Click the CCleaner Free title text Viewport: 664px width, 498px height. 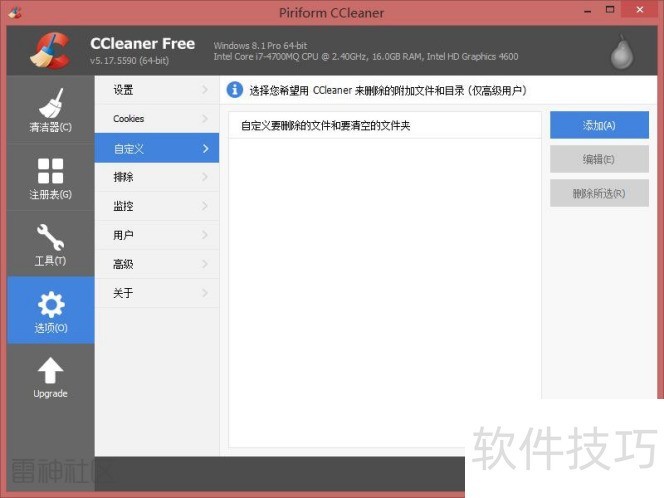pos(142,44)
